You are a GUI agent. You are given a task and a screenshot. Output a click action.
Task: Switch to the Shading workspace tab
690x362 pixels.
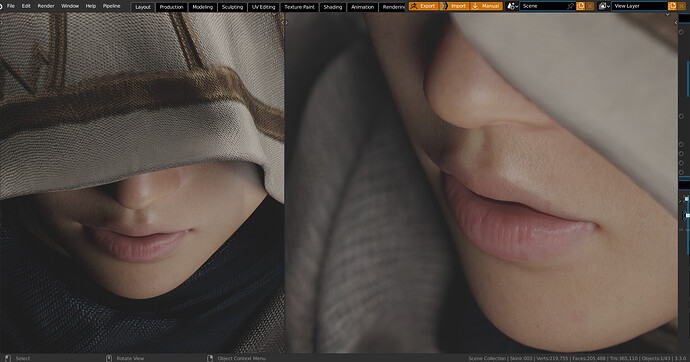[x=333, y=7]
